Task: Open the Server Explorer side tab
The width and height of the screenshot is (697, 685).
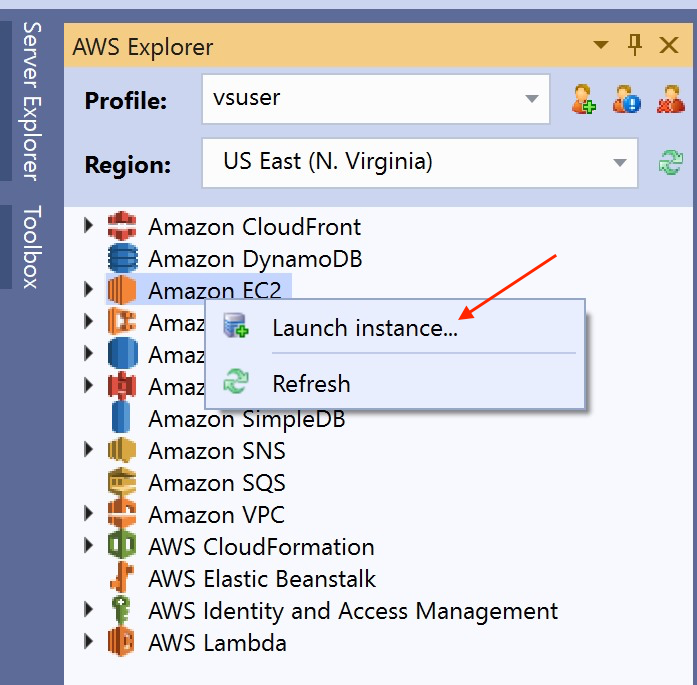Action: coord(32,101)
